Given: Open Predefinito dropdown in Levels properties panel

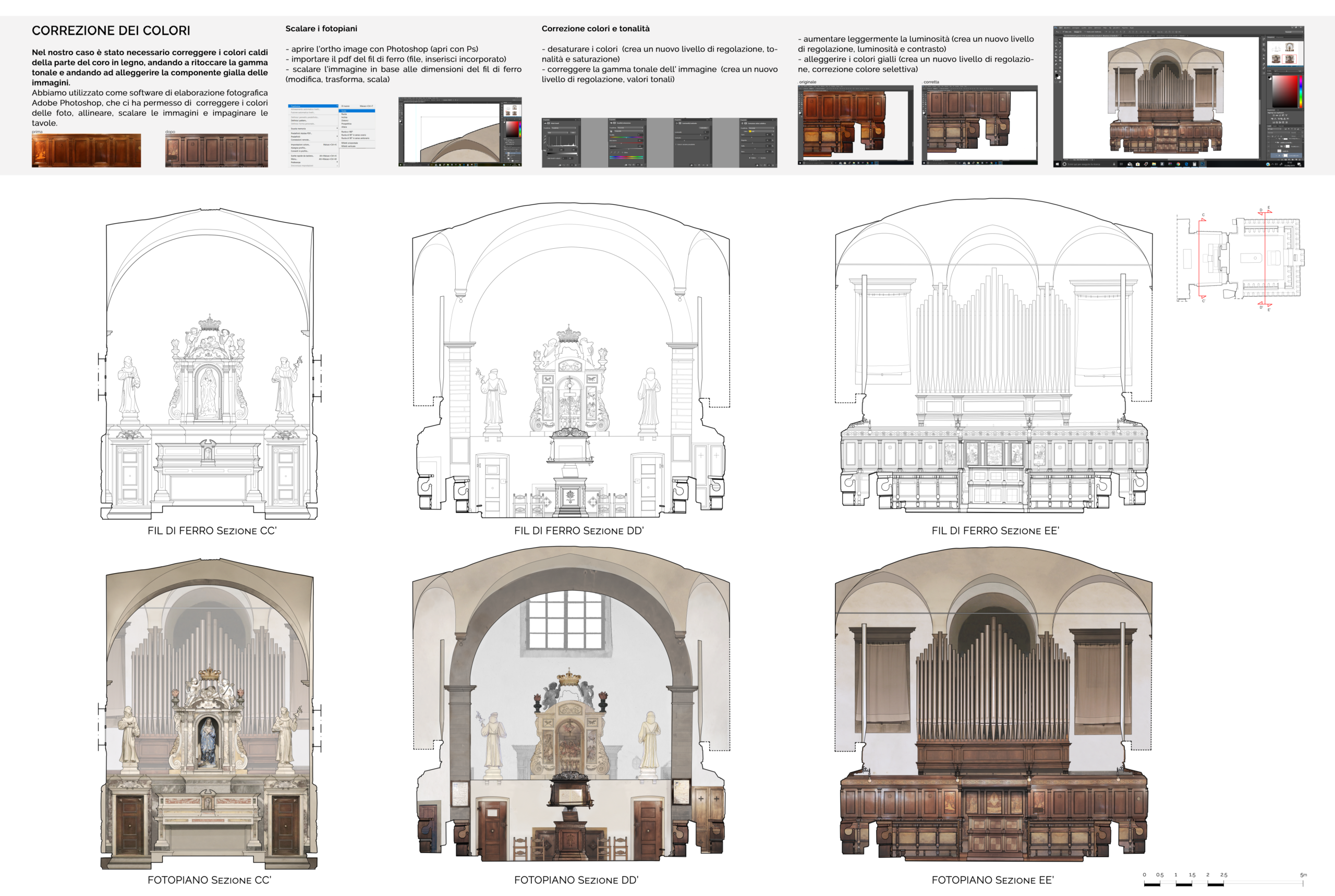Looking at the screenshot, I should tap(564, 128).
